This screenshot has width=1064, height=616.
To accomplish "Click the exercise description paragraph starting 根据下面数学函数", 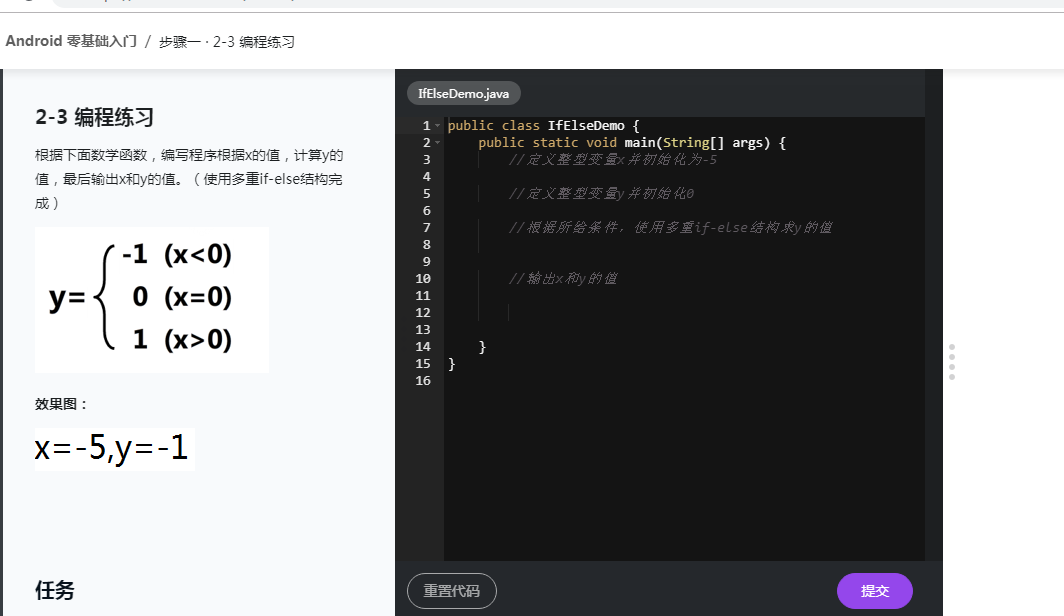I will (189, 179).
